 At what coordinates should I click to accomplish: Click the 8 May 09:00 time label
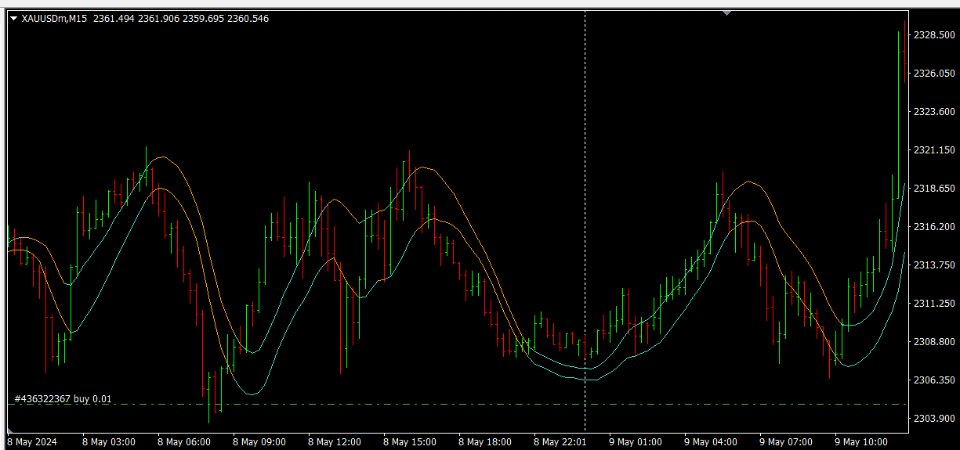260,441
